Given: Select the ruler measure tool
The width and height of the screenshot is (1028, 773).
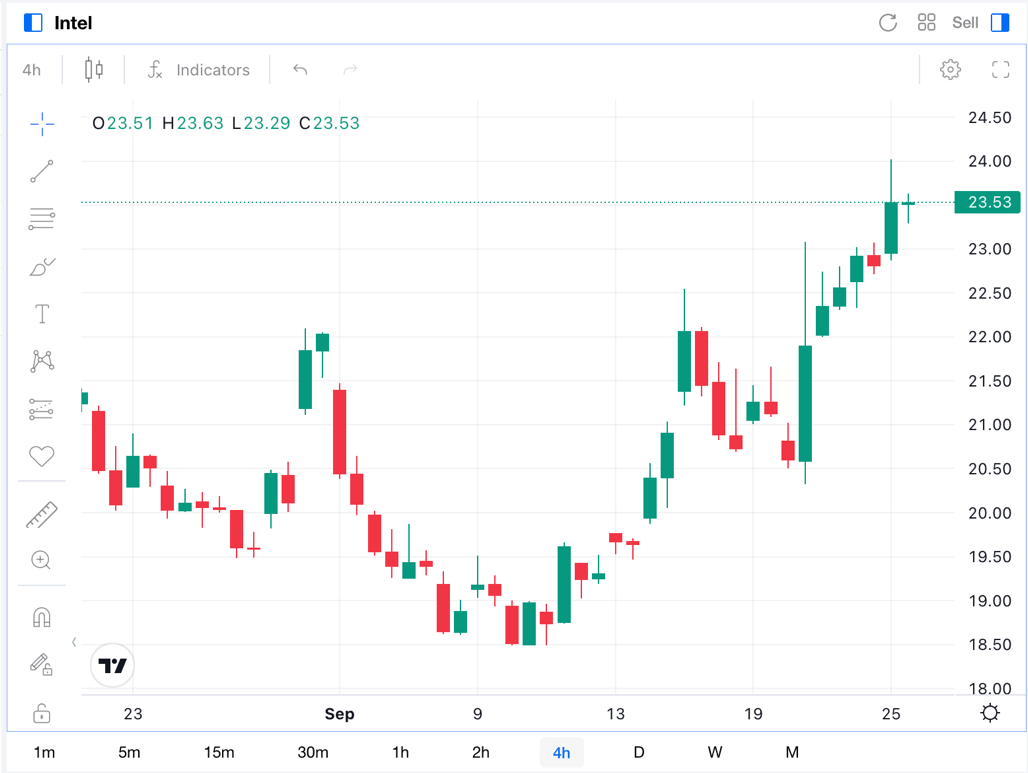Looking at the screenshot, I should (x=42, y=515).
